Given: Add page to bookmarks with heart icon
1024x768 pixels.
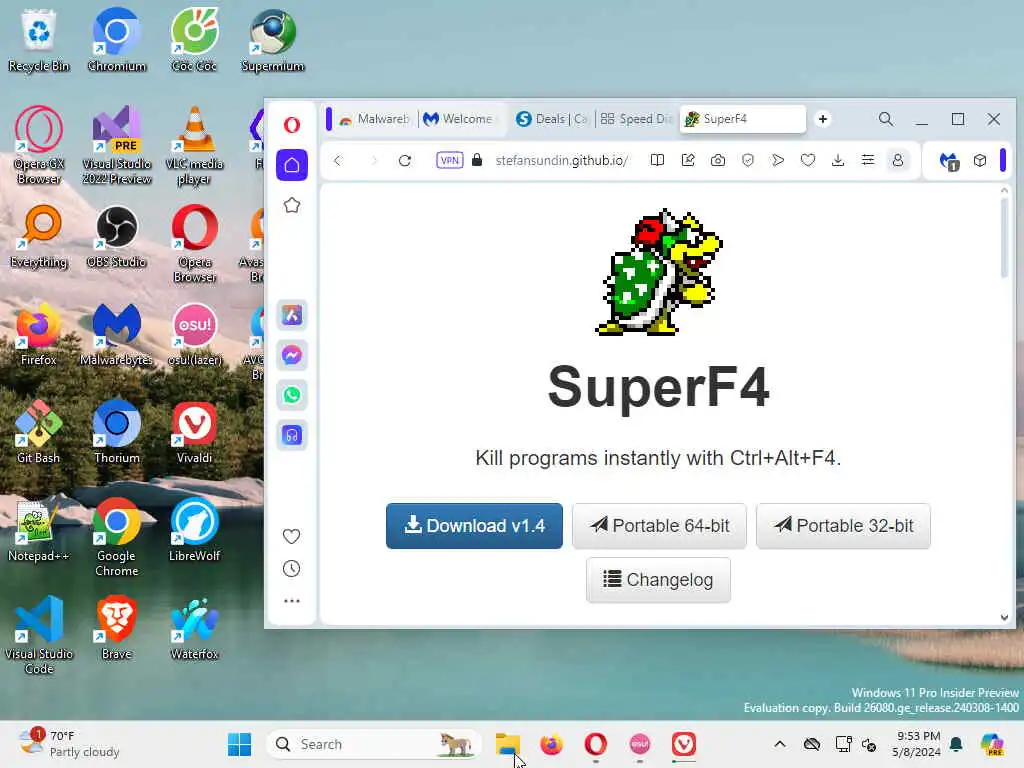Looking at the screenshot, I should pos(808,161).
